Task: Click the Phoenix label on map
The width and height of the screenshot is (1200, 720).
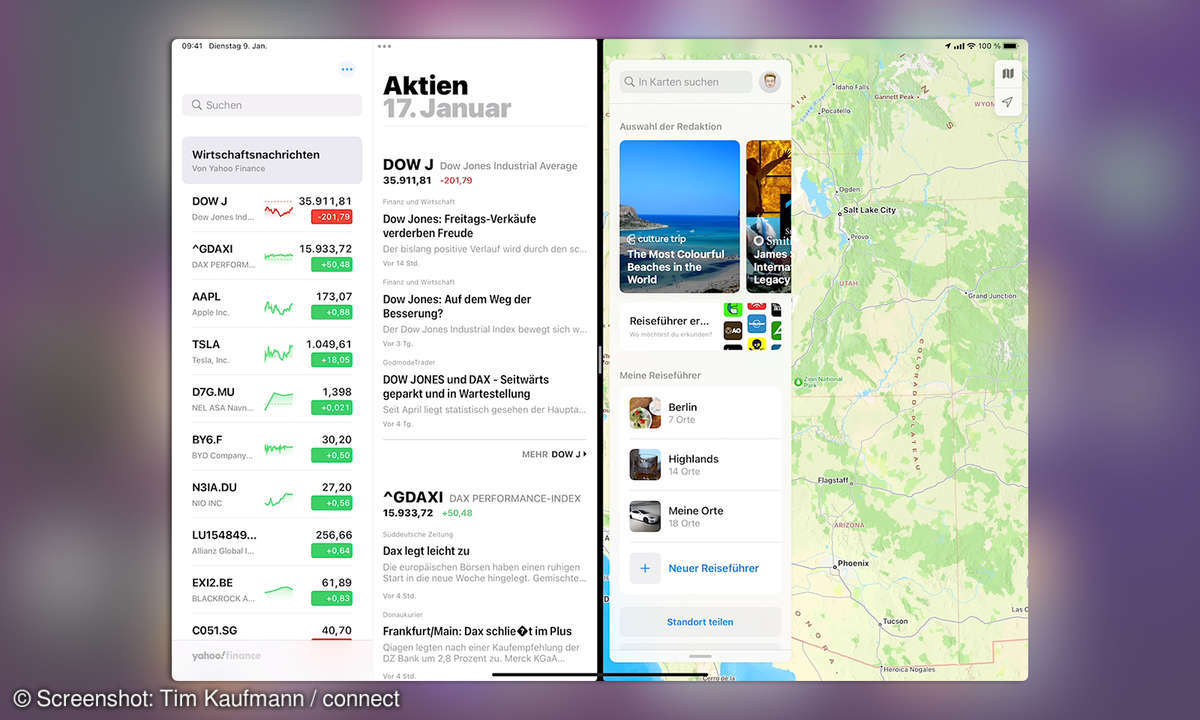Action: click(853, 563)
